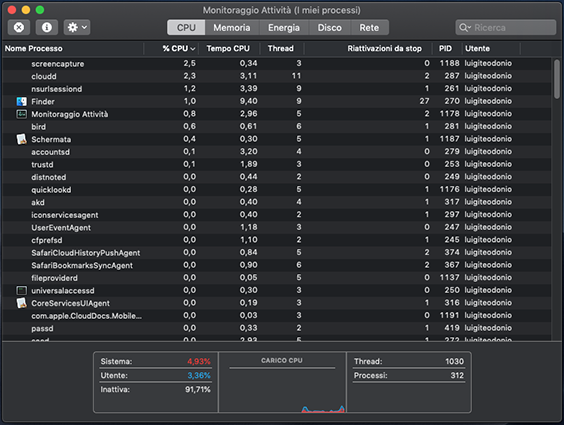This screenshot has height=425, width=564.
Task: Click Finder's Tempo CPU value 9,40
Action: coord(249,101)
